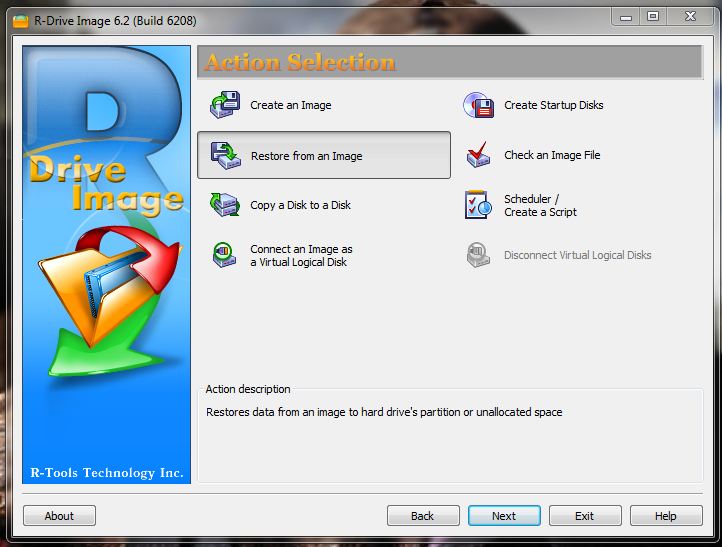
Task: Click the Disconnect Virtual Logical Disks icon
Action: [479, 255]
